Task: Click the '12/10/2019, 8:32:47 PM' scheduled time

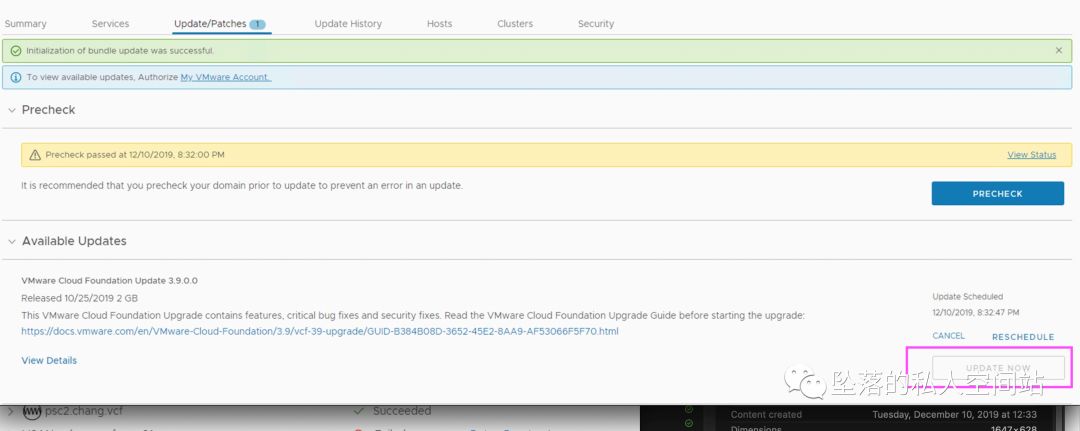Action: click(x=976, y=313)
